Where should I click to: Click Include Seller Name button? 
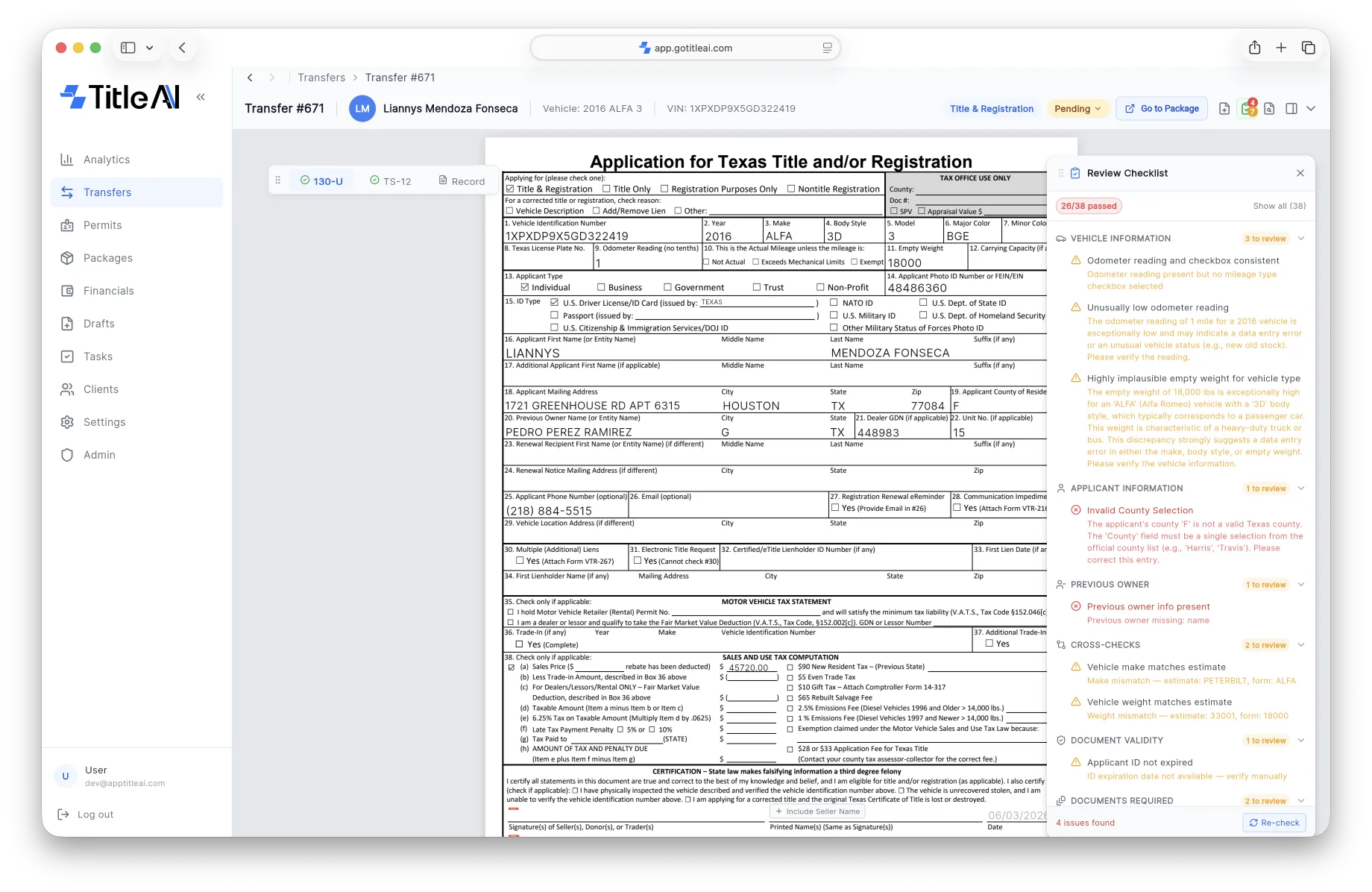click(818, 811)
